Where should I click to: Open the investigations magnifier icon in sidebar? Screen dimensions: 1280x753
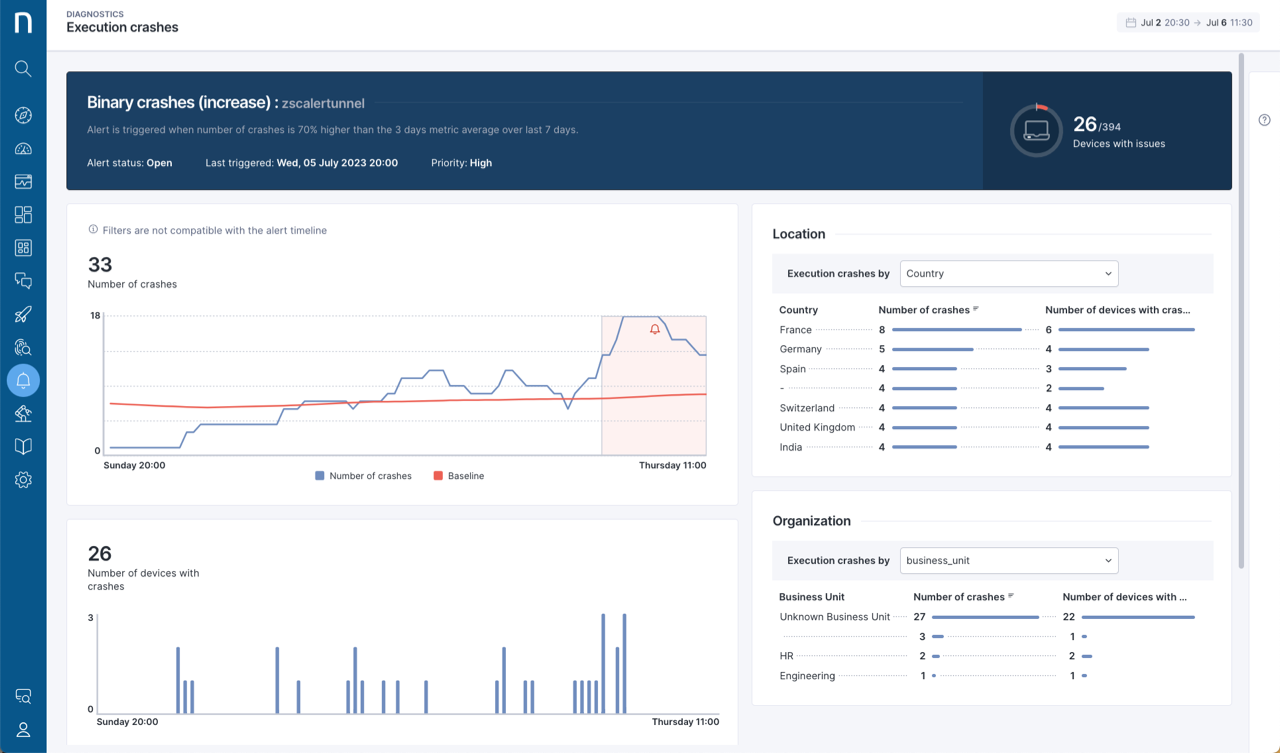click(x=23, y=347)
